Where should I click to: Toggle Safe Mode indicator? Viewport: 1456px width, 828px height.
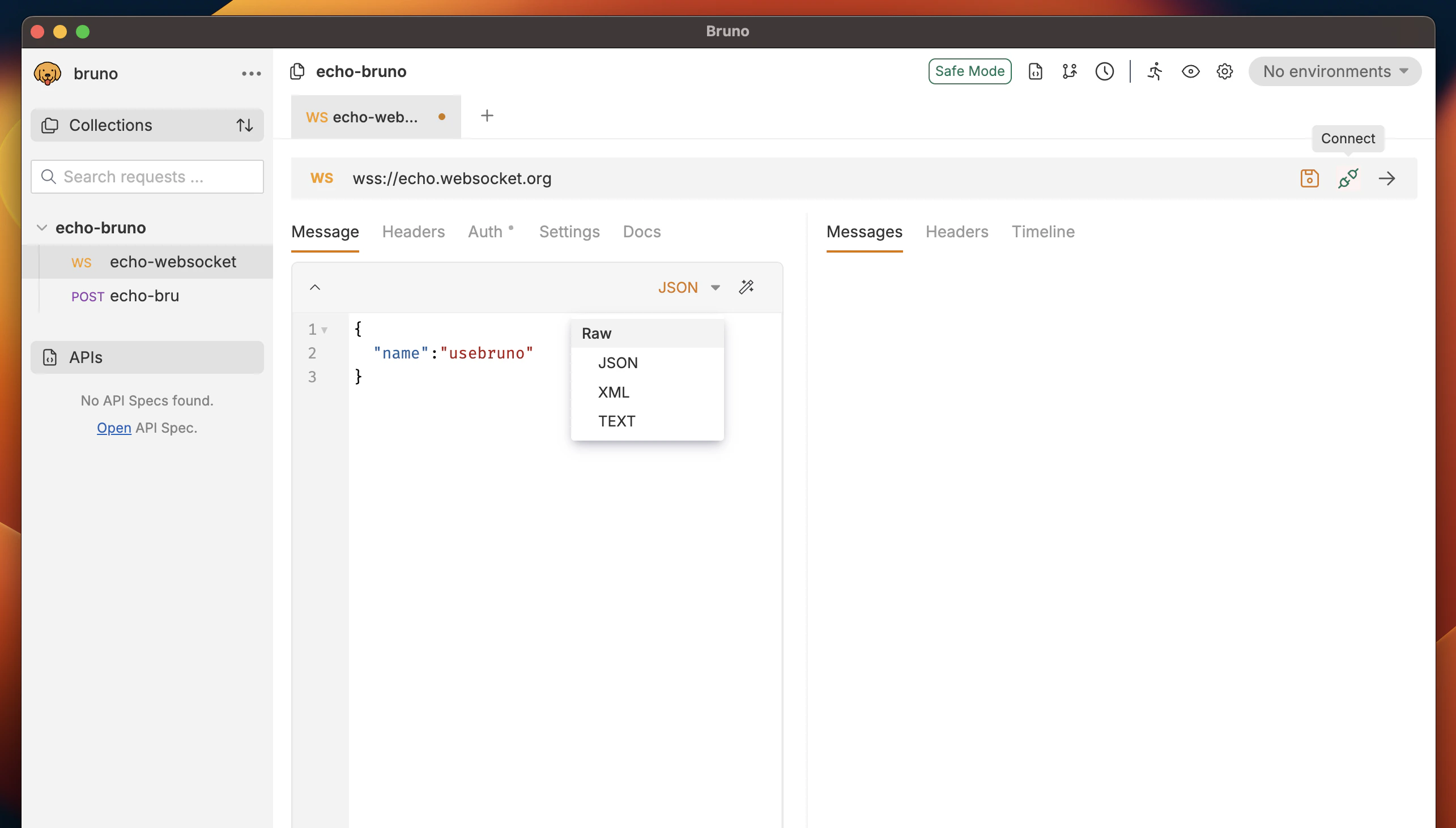point(969,71)
